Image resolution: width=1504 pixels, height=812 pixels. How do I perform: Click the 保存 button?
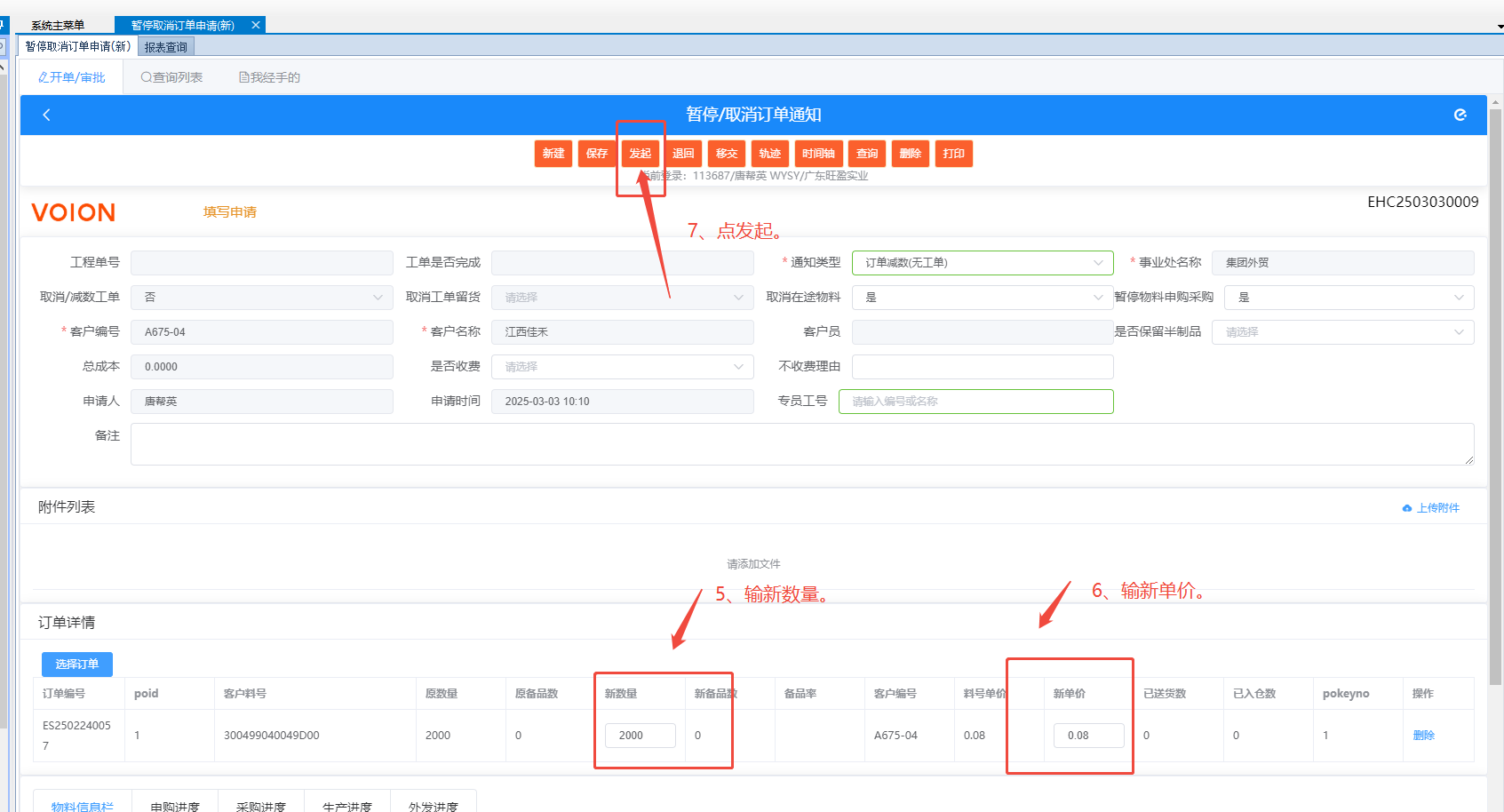coord(597,154)
